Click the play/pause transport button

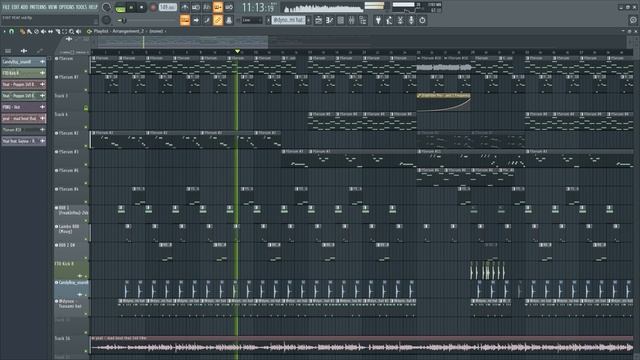(x=131, y=7)
